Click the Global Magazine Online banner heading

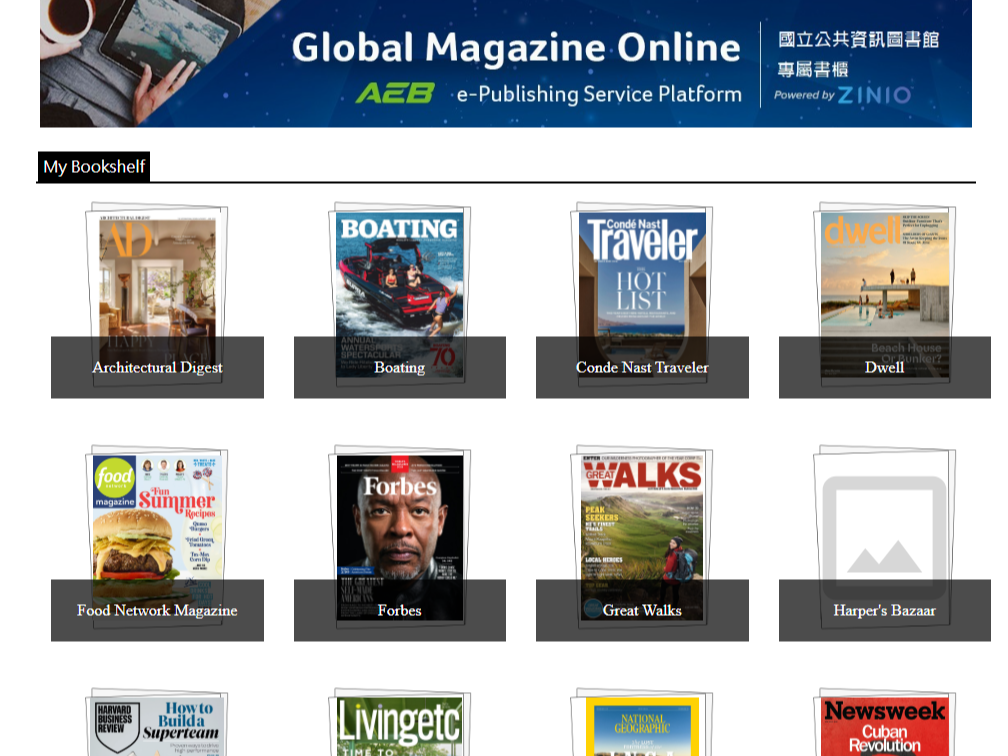pyautogui.click(x=516, y=48)
